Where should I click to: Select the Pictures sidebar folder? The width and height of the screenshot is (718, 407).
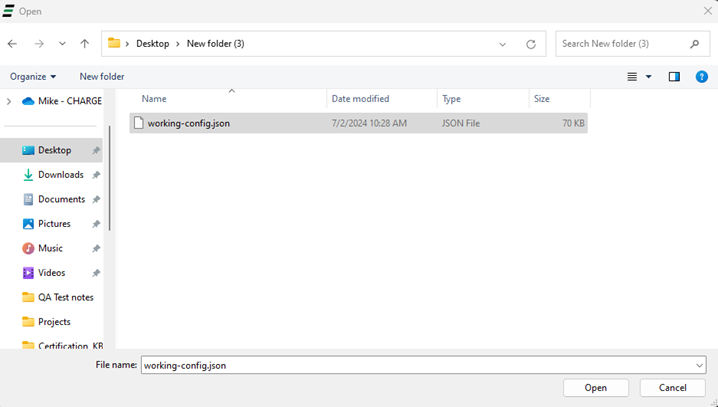tap(54, 224)
